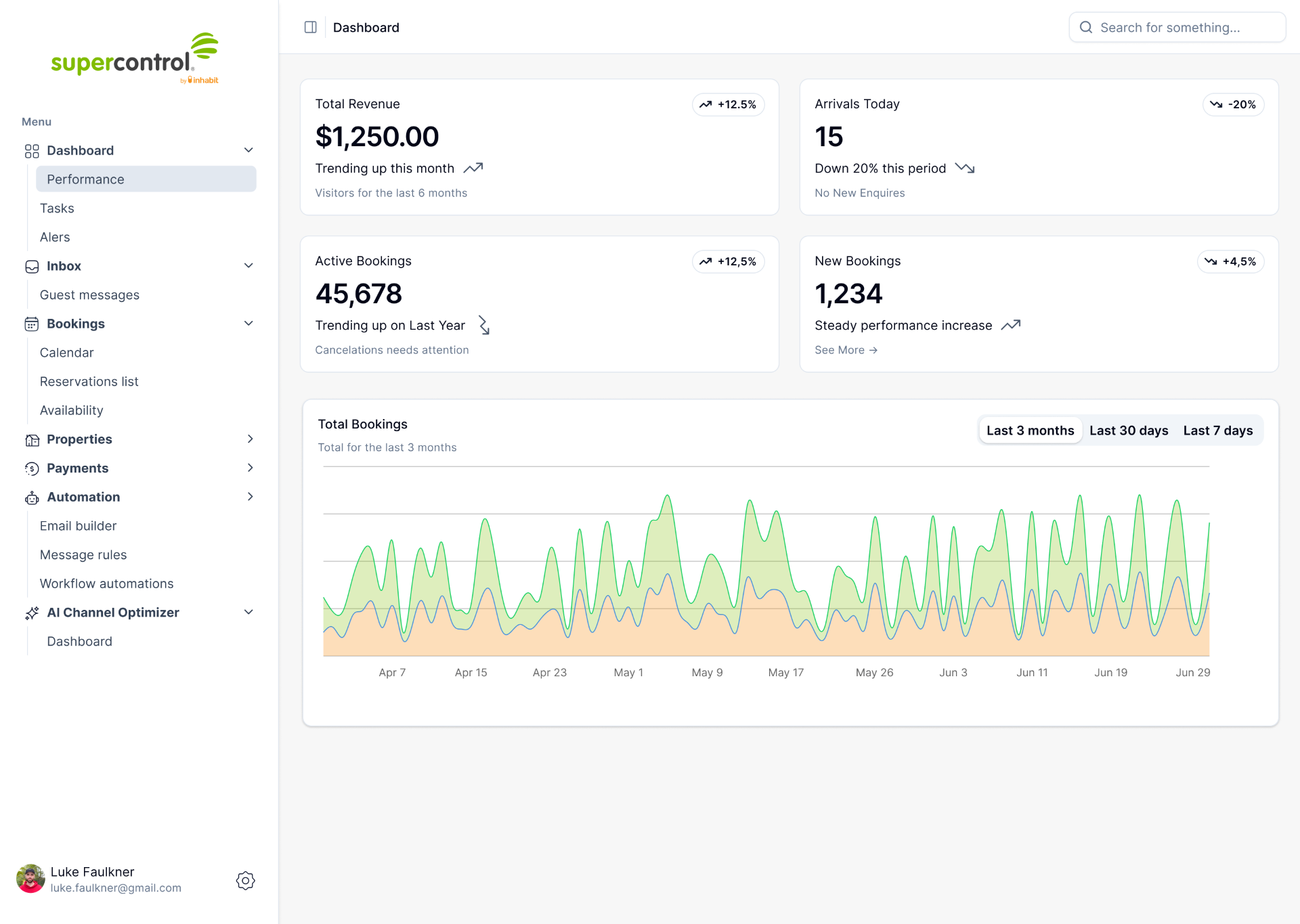Click luke.faulkner@gmail.com email text
The width and height of the screenshot is (1300, 924).
pos(116,888)
